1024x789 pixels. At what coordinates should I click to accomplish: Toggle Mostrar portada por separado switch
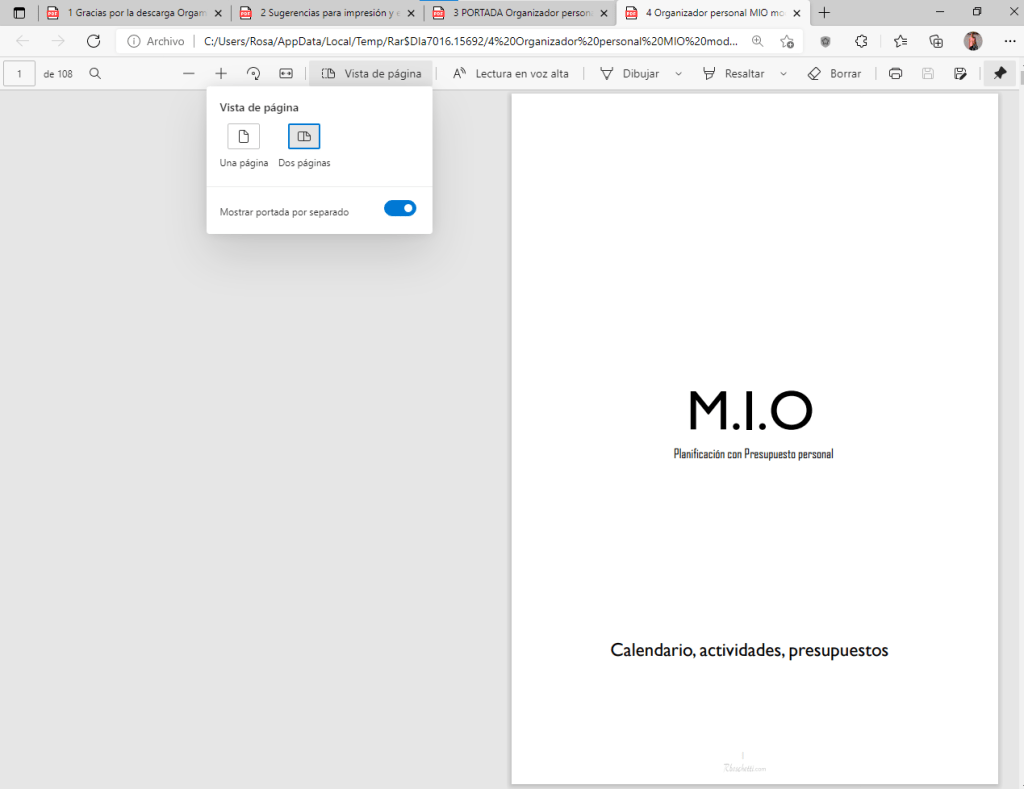coord(400,208)
